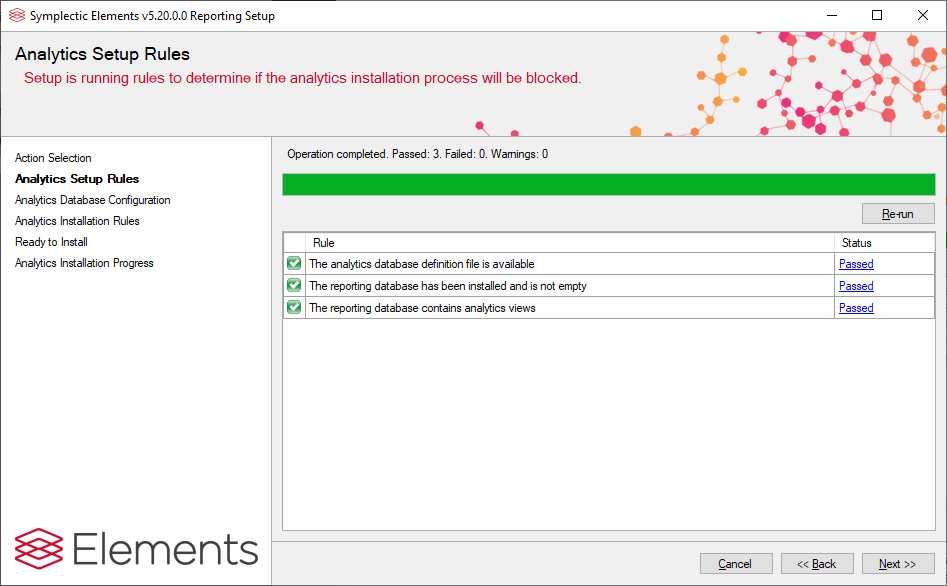Click green check icon for analytics views rule
947x586 pixels.
click(x=294, y=307)
